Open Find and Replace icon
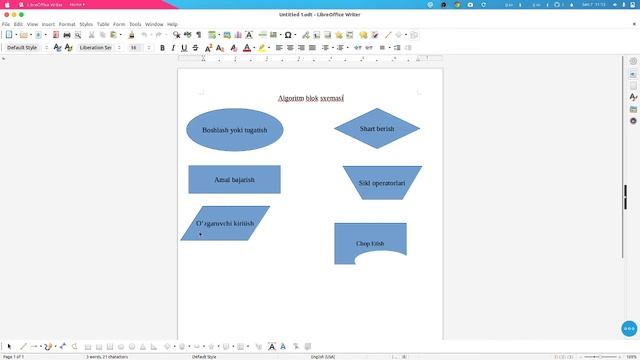The image size is (640, 360). click(x=176, y=35)
